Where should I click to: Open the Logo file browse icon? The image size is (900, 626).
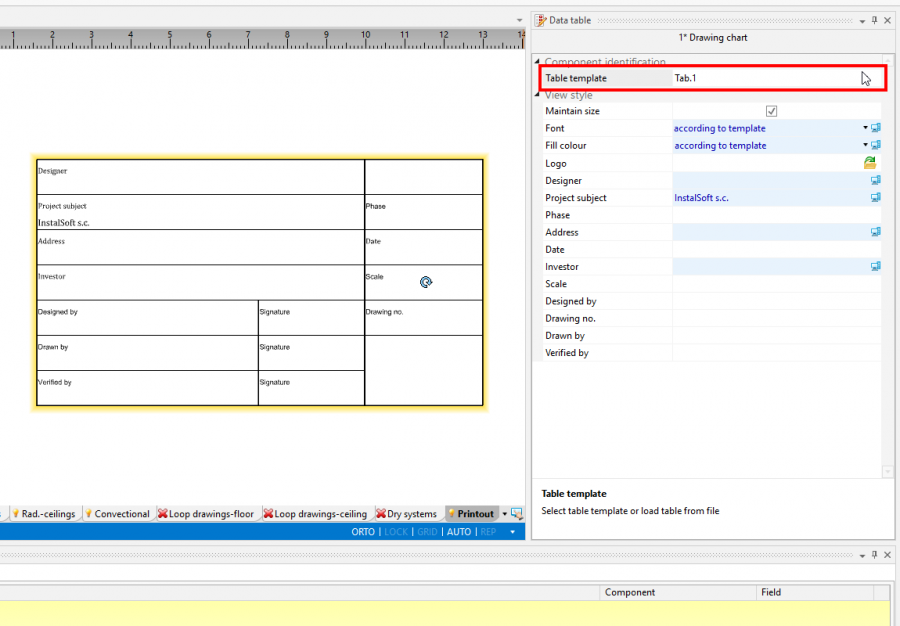click(870, 163)
